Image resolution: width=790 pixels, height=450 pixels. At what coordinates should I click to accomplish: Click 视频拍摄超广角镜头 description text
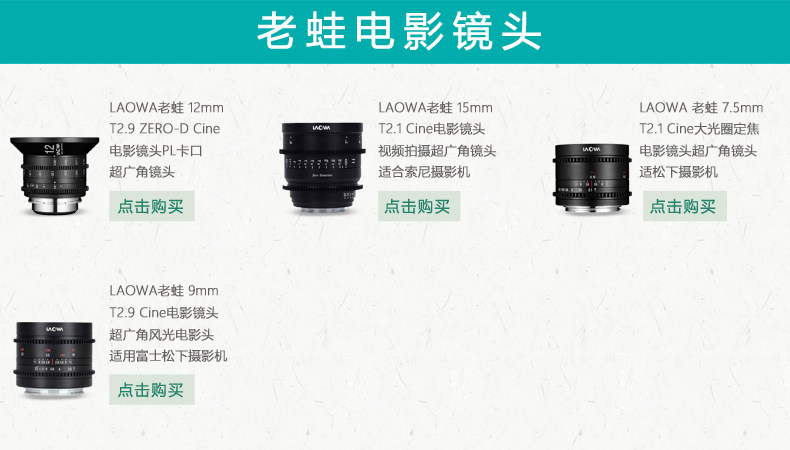click(437, 151)
